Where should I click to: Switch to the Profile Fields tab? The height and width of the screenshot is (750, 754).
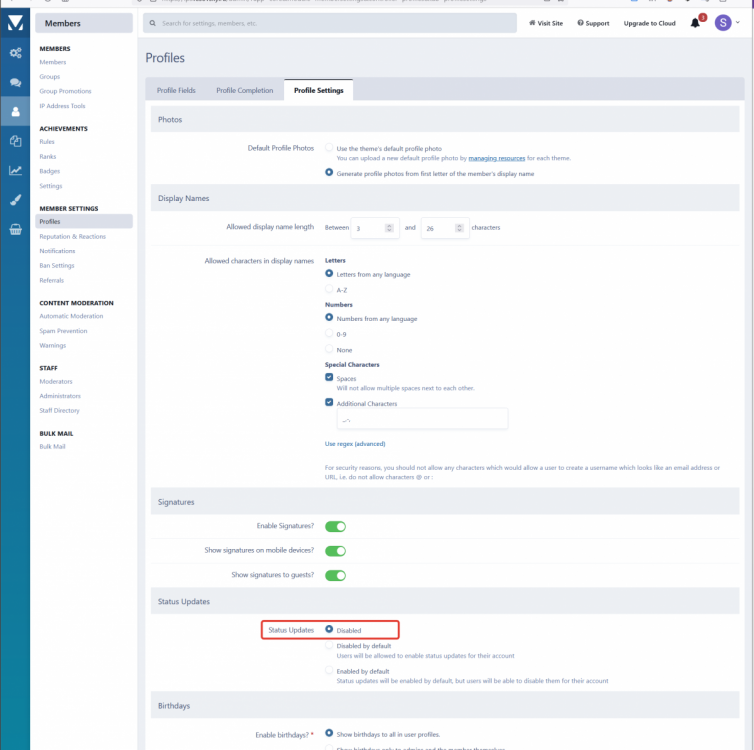click(176, 91)
